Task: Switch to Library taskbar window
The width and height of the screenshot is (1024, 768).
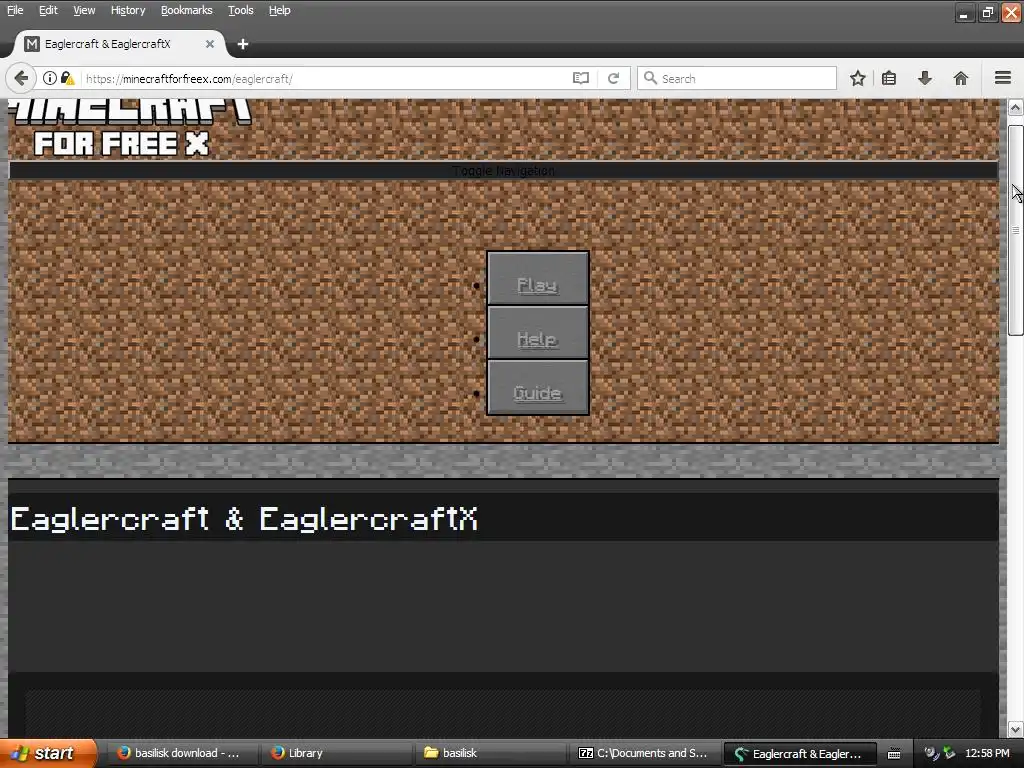Action: (336, 753)
